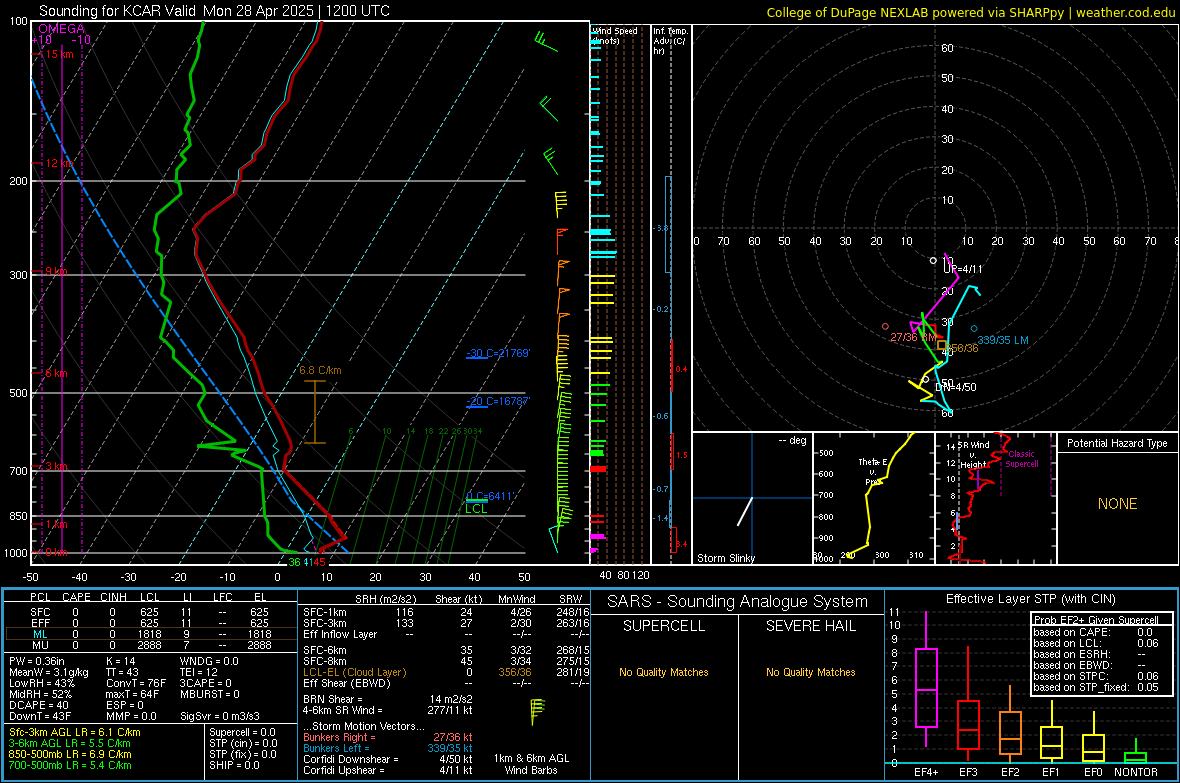
Task: Click the yellow 1km & 6km wind barb symbol
Action: pyautogui.click(x=537, y=711)
